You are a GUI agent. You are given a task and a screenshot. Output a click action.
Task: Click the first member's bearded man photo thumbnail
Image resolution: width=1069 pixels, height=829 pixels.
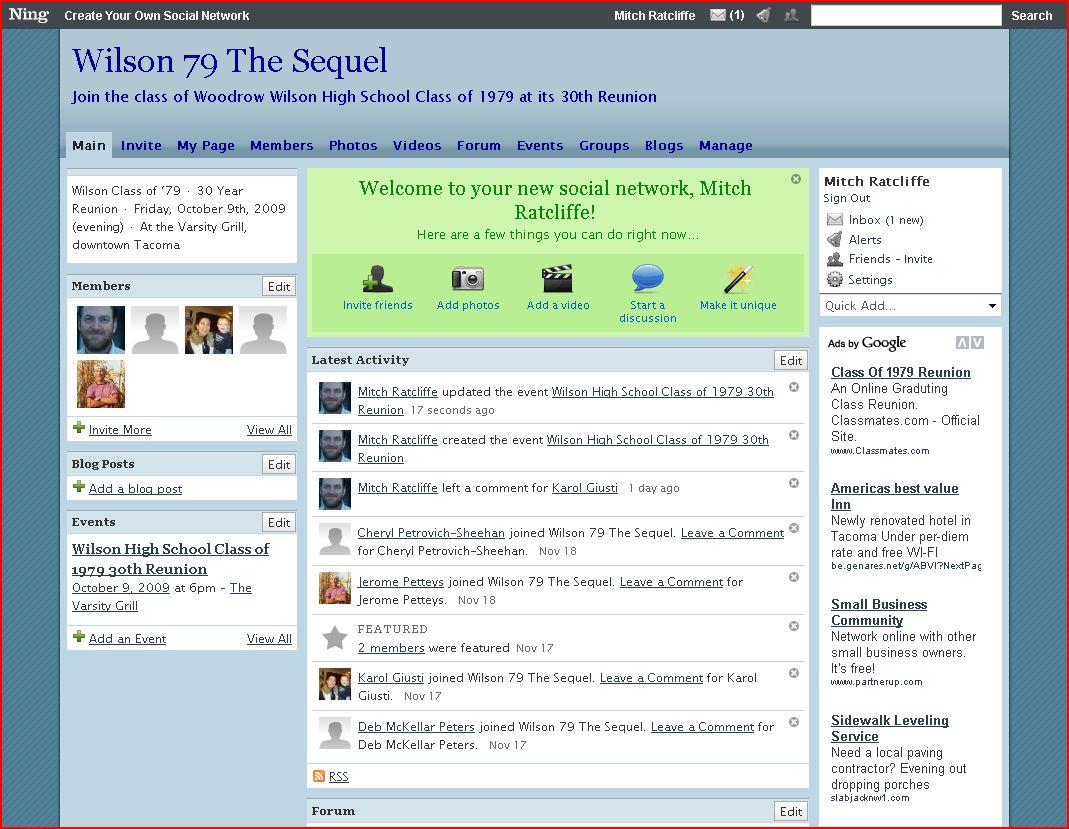[x=101, y=330]
